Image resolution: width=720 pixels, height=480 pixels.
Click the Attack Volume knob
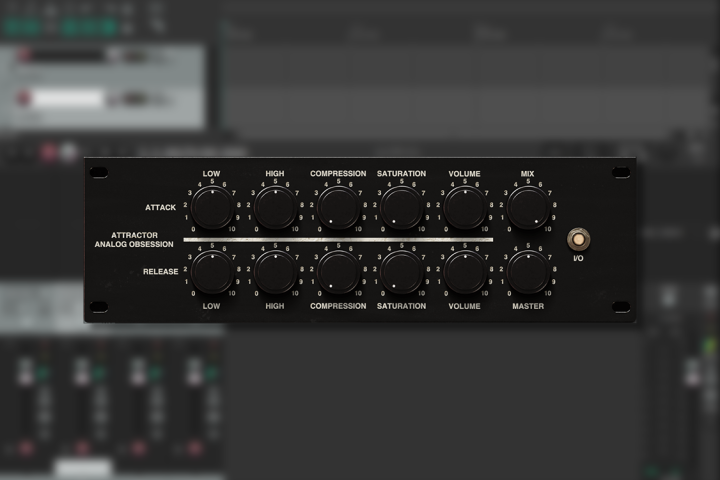(465, 208)
